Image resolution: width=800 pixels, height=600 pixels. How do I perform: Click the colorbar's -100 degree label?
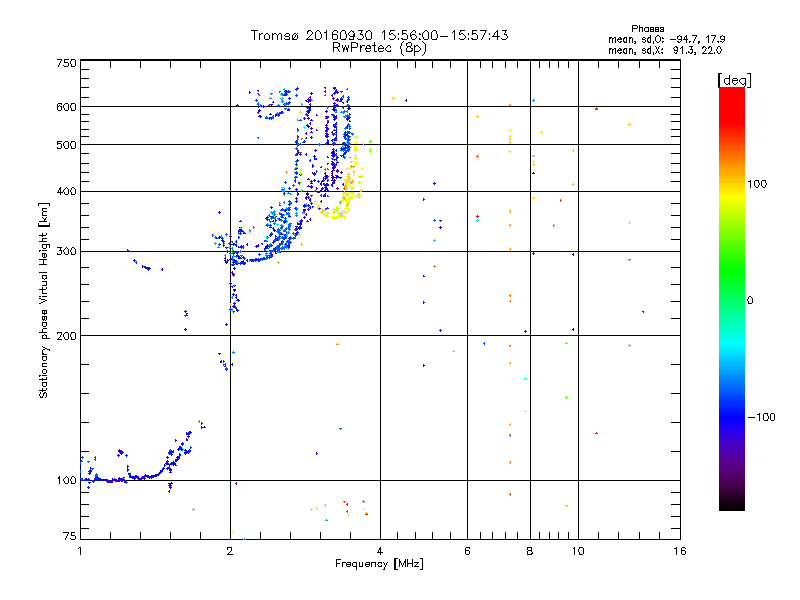[761, 417]
